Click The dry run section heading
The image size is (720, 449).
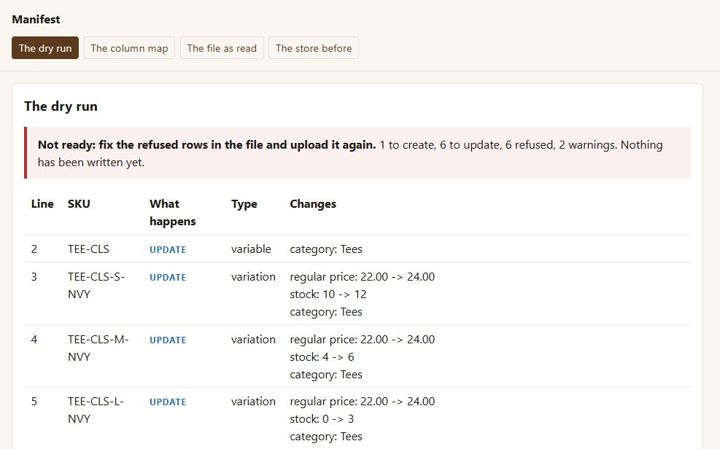click(x=61, y=107)
